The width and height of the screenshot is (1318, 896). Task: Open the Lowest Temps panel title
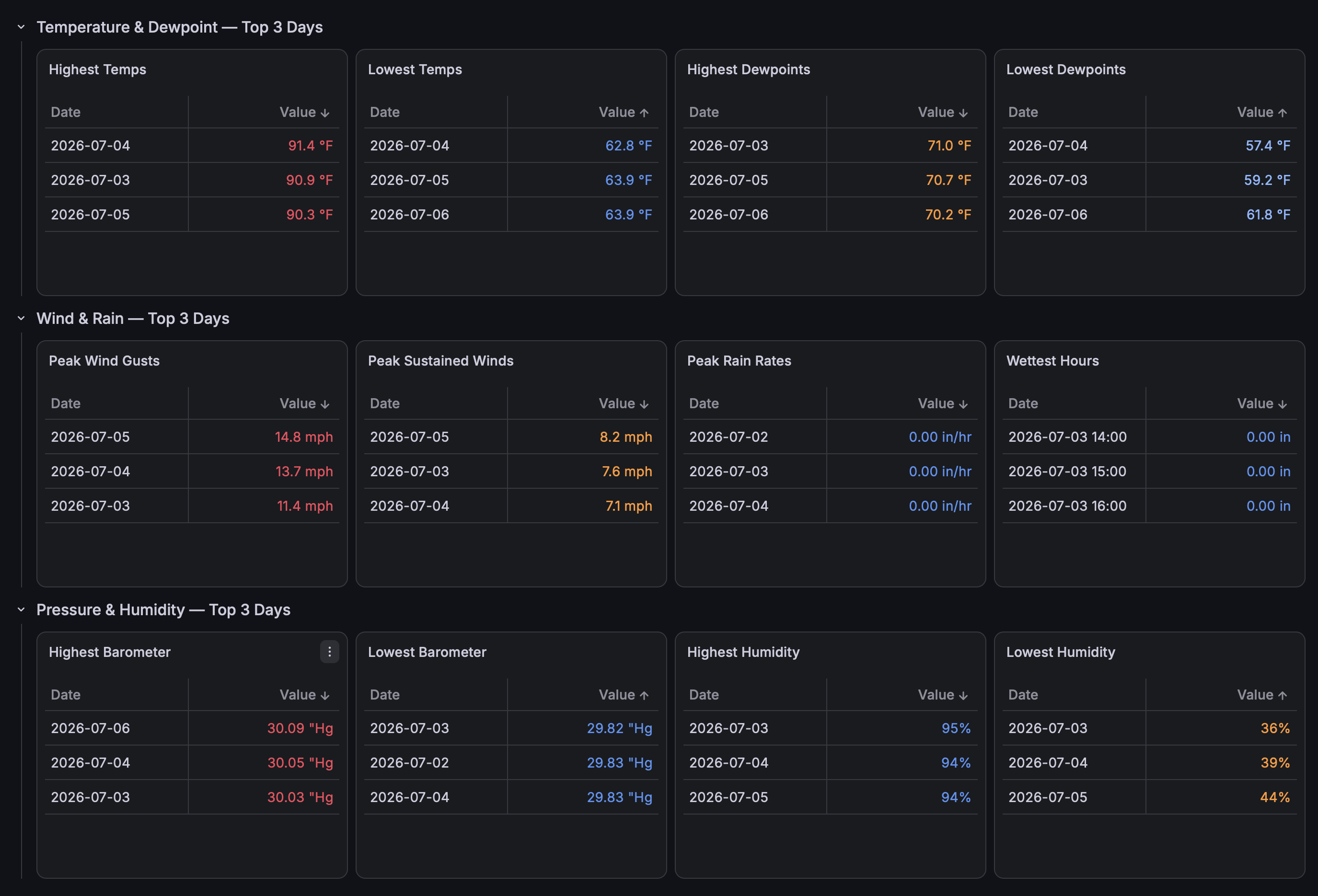click(415, 69)
